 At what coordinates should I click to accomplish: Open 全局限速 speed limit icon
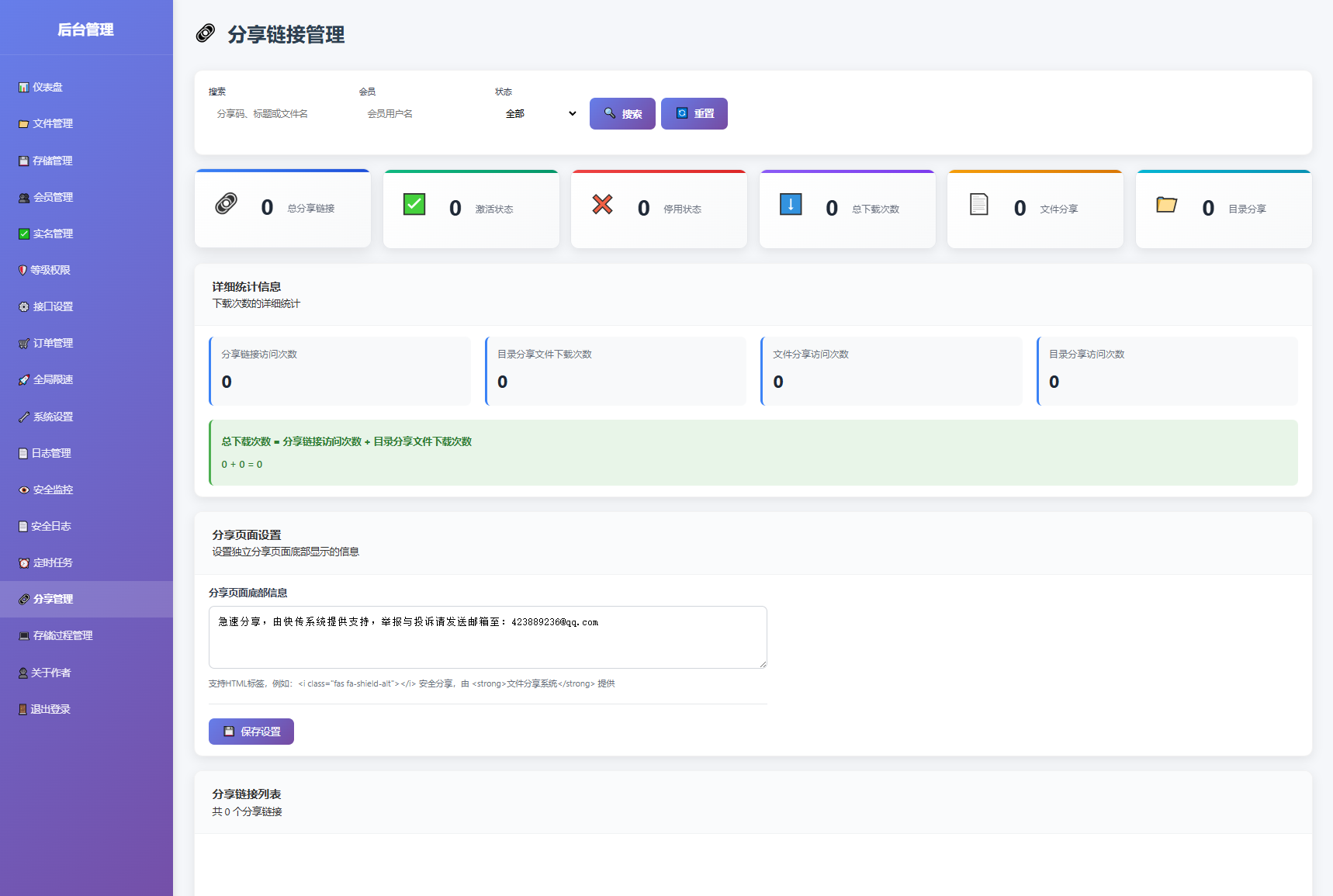coord(23,379)
